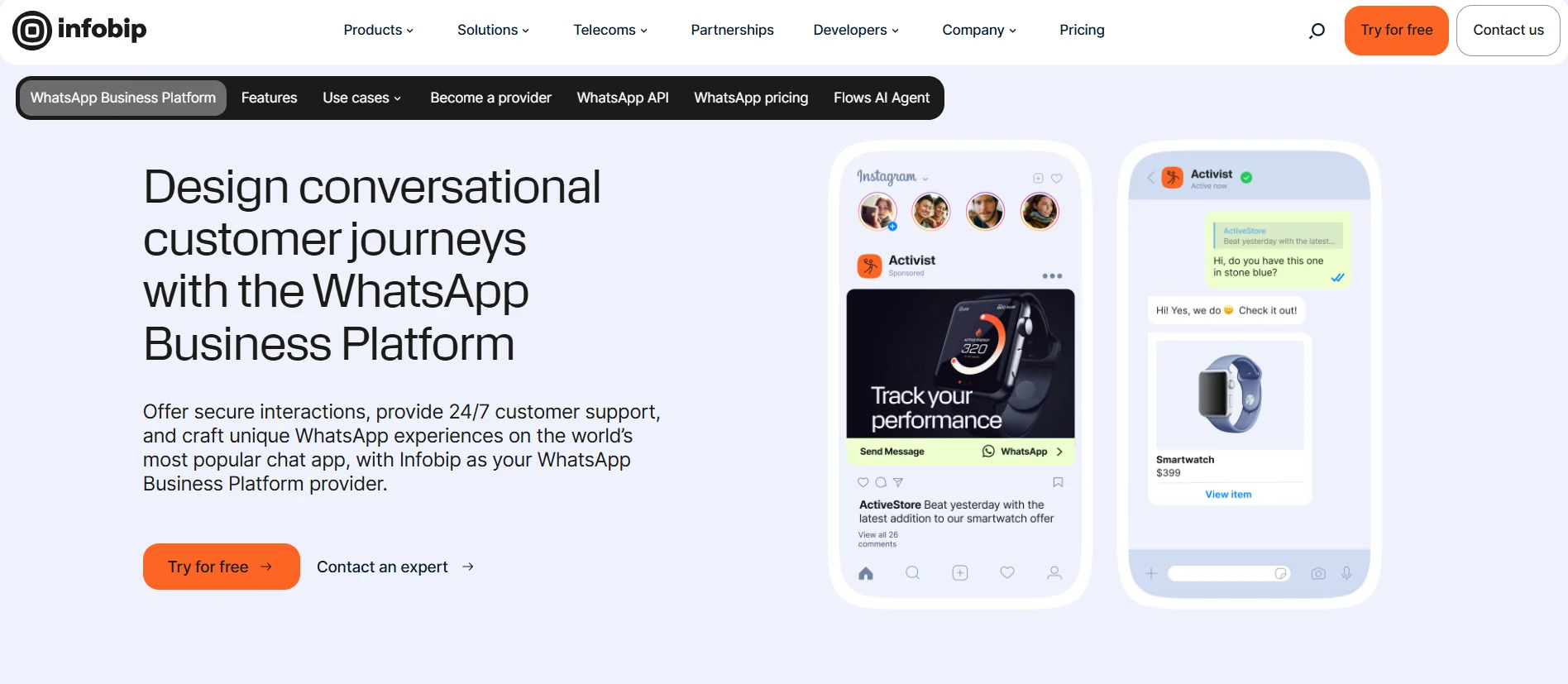Click the plus icon next to the message field
The height and width of the screenshot is (684, 1568).
[x=1151, y=572]
